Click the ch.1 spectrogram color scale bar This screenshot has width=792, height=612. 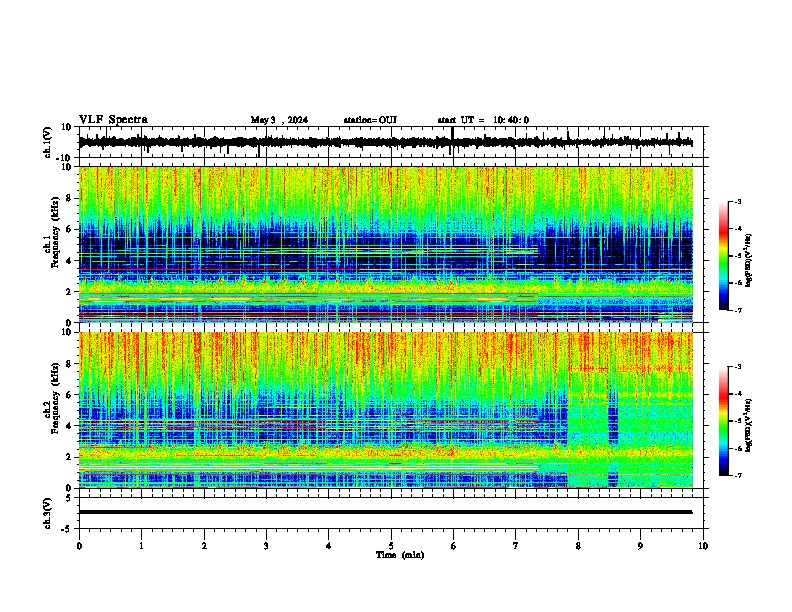coord(723,256)
